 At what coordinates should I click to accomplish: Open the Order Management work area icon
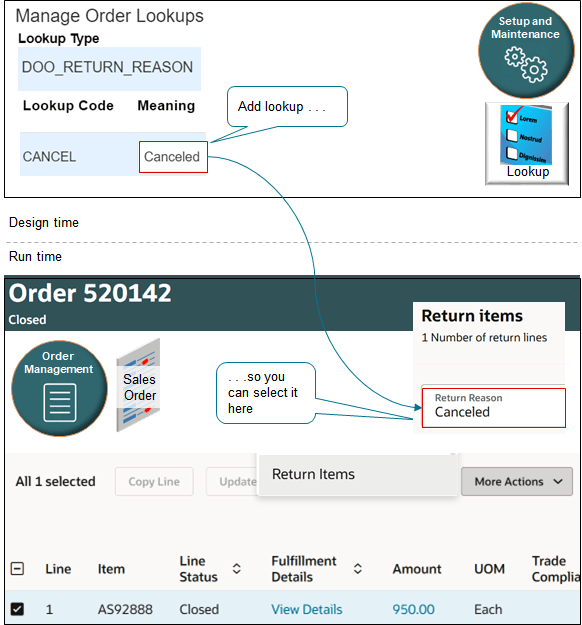pyautogui.click(x=59, y=388)
